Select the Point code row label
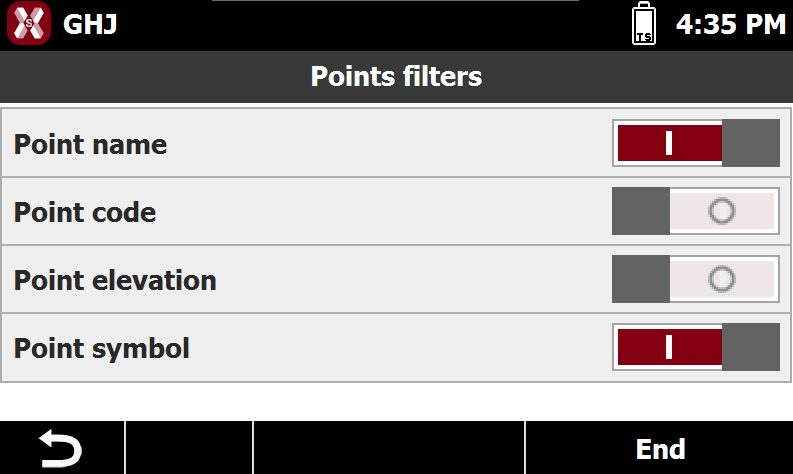Image resolution: width=793 pixels, height=474 pixels. (84, 212)
